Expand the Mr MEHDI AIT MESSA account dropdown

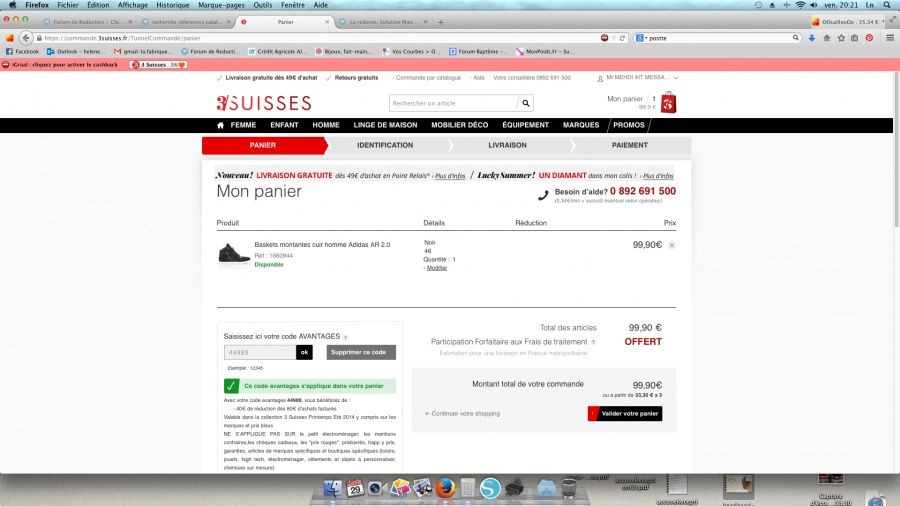click(x=676, y=77)
